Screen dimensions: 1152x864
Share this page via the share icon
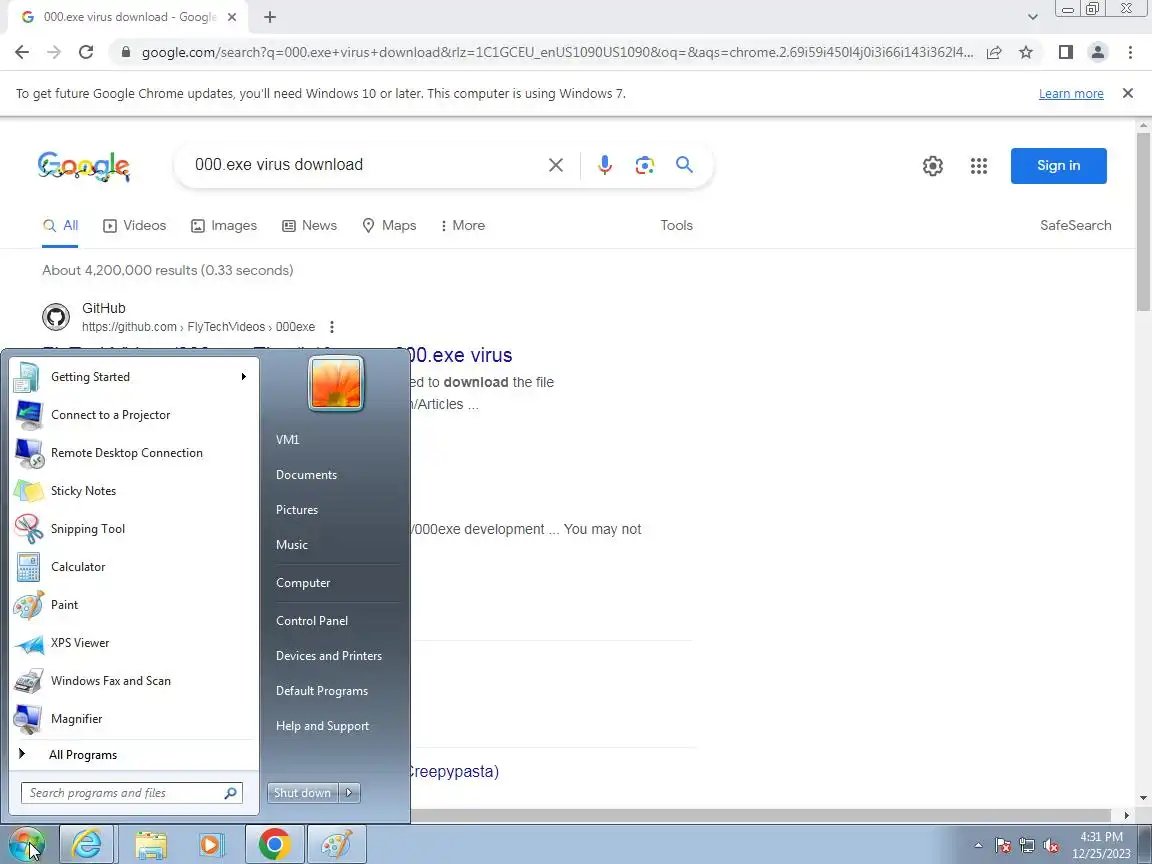(x=994, y=52)
